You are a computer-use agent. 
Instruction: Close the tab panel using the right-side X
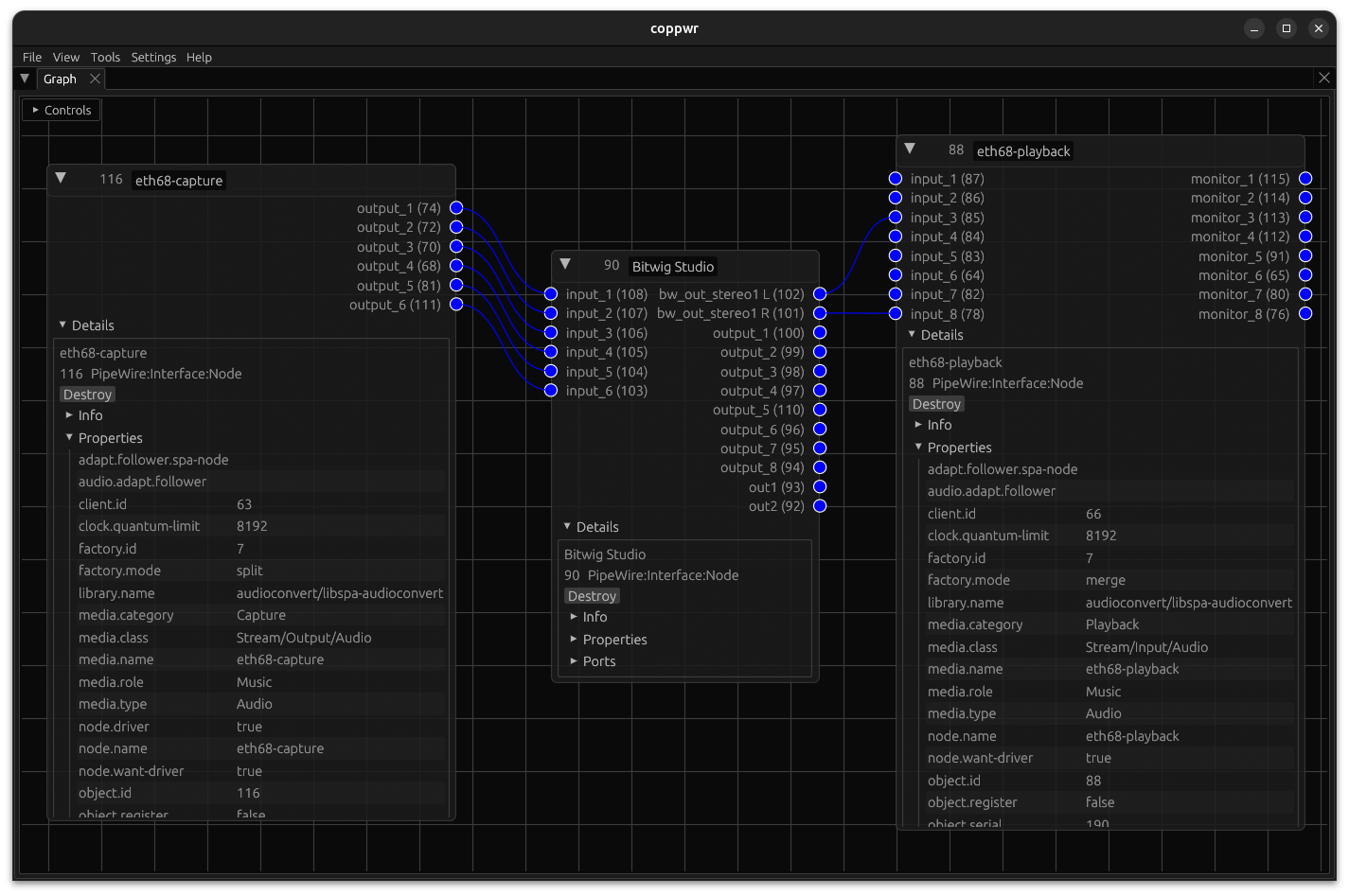(x=1324, y=79)
